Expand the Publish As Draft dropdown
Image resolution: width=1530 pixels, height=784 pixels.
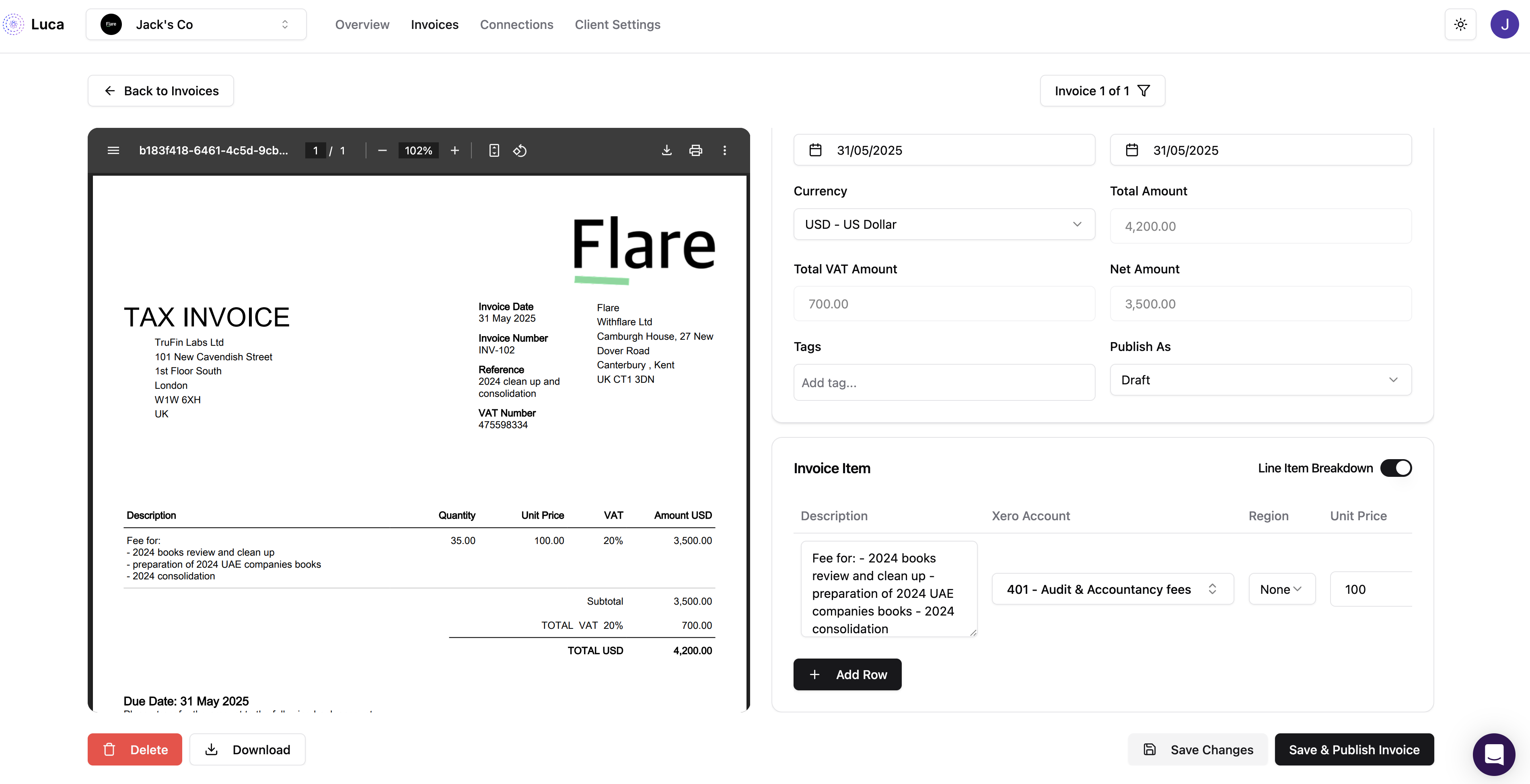[x=1260, y=380]
